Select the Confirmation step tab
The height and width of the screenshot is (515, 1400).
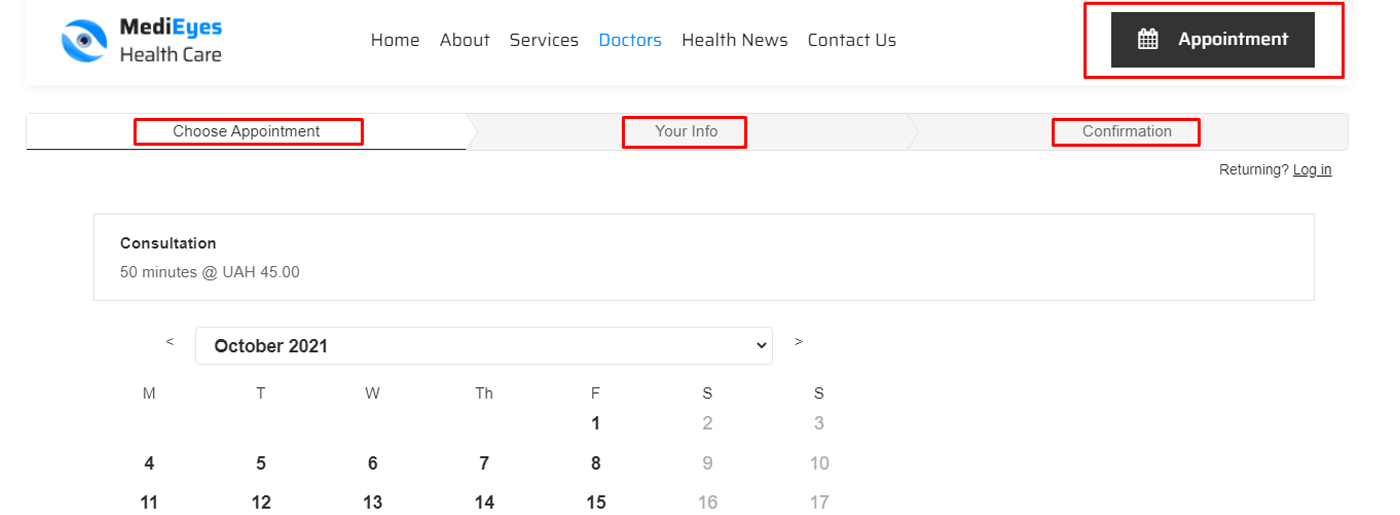tap(1127, 132)
